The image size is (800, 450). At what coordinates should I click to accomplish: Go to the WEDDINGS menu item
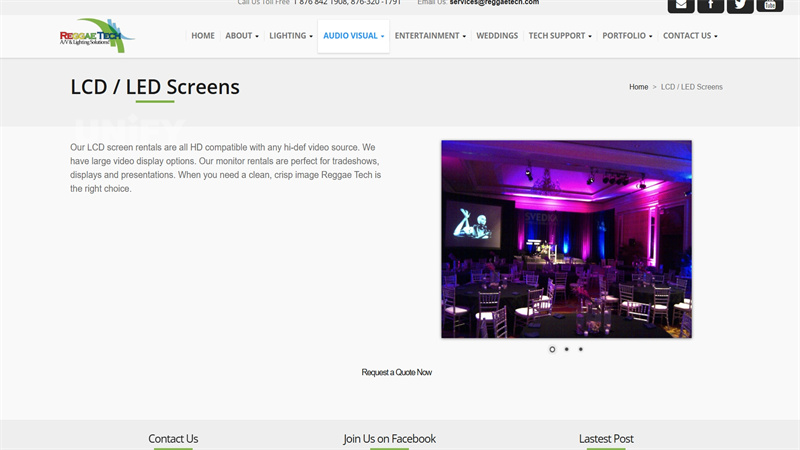pyautogui.click(x=497, y=36)
